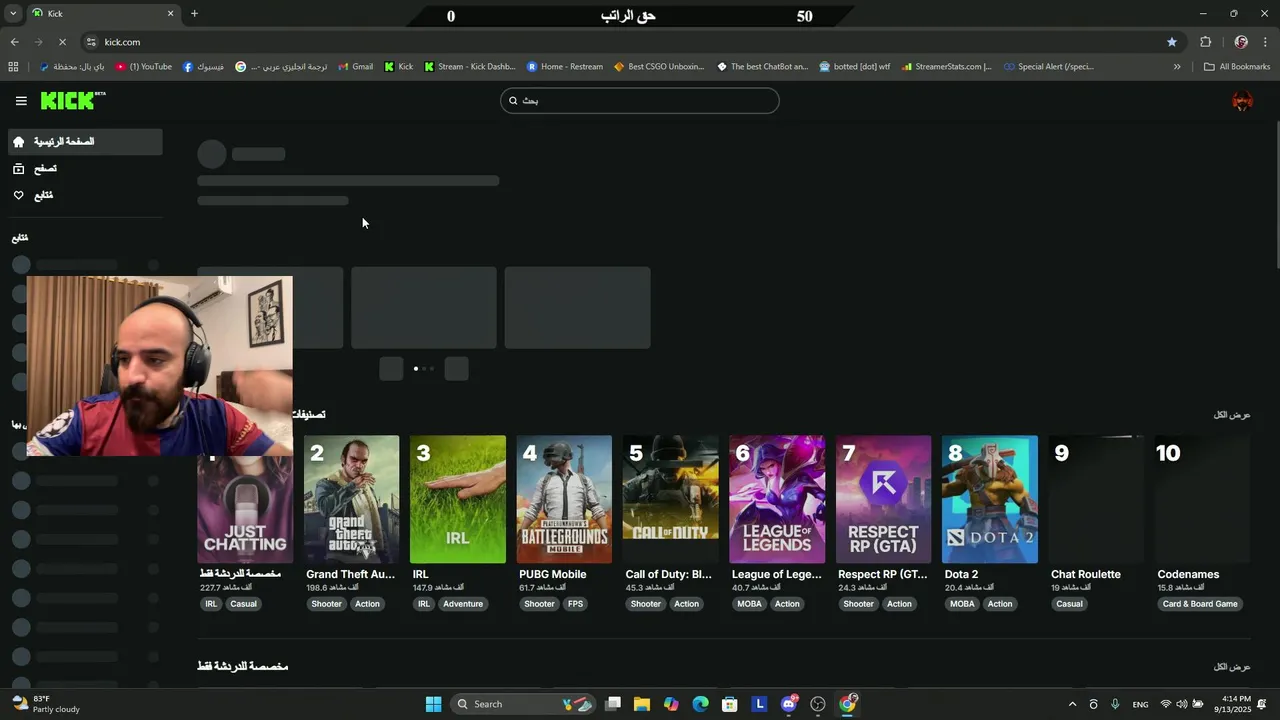This screenshot has height=720, width=1280.
Task: Bookmark this page with the star icon
Action: tap(1171, 42)
